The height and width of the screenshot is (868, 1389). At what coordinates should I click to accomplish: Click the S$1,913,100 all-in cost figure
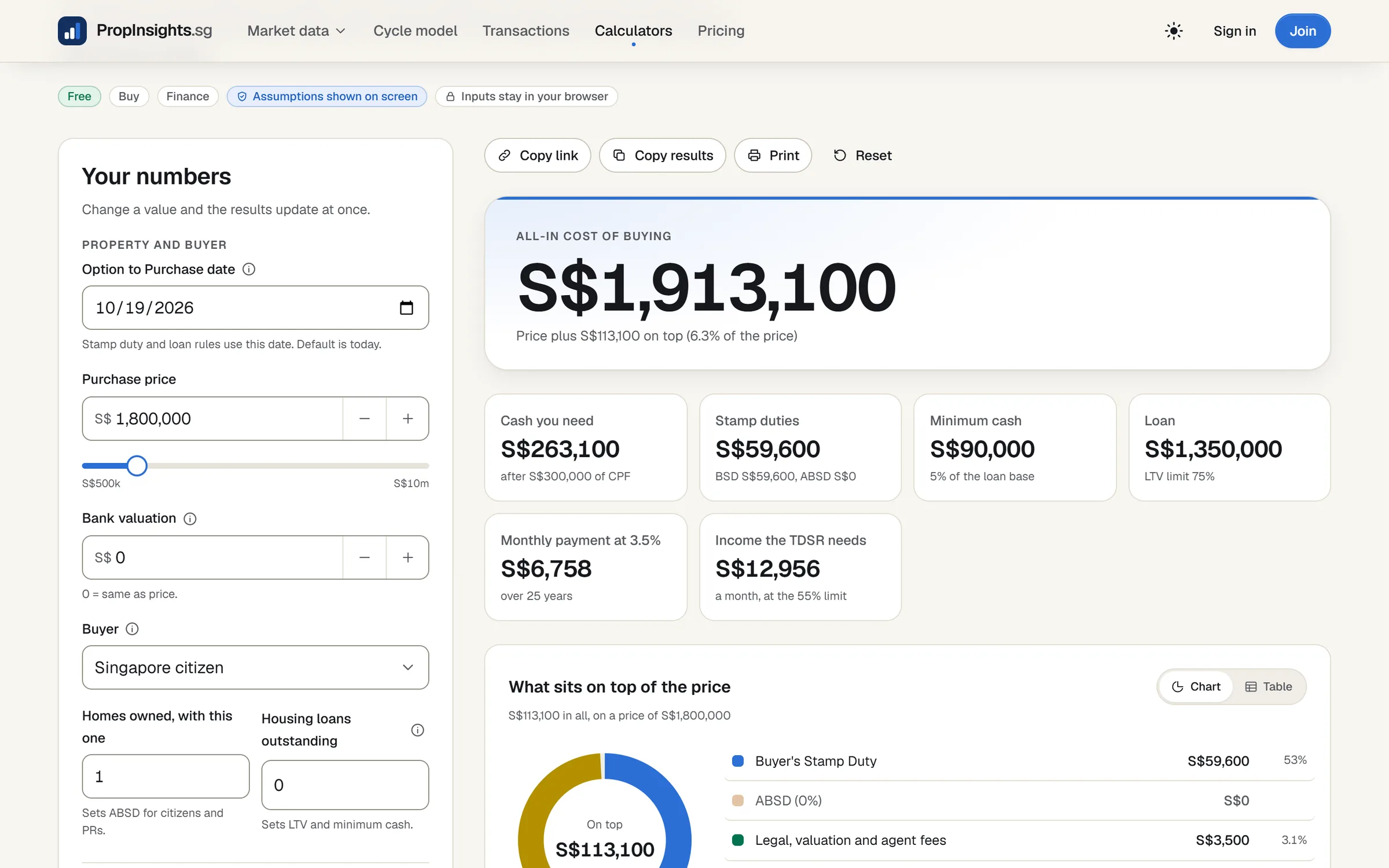coord(707,288)
